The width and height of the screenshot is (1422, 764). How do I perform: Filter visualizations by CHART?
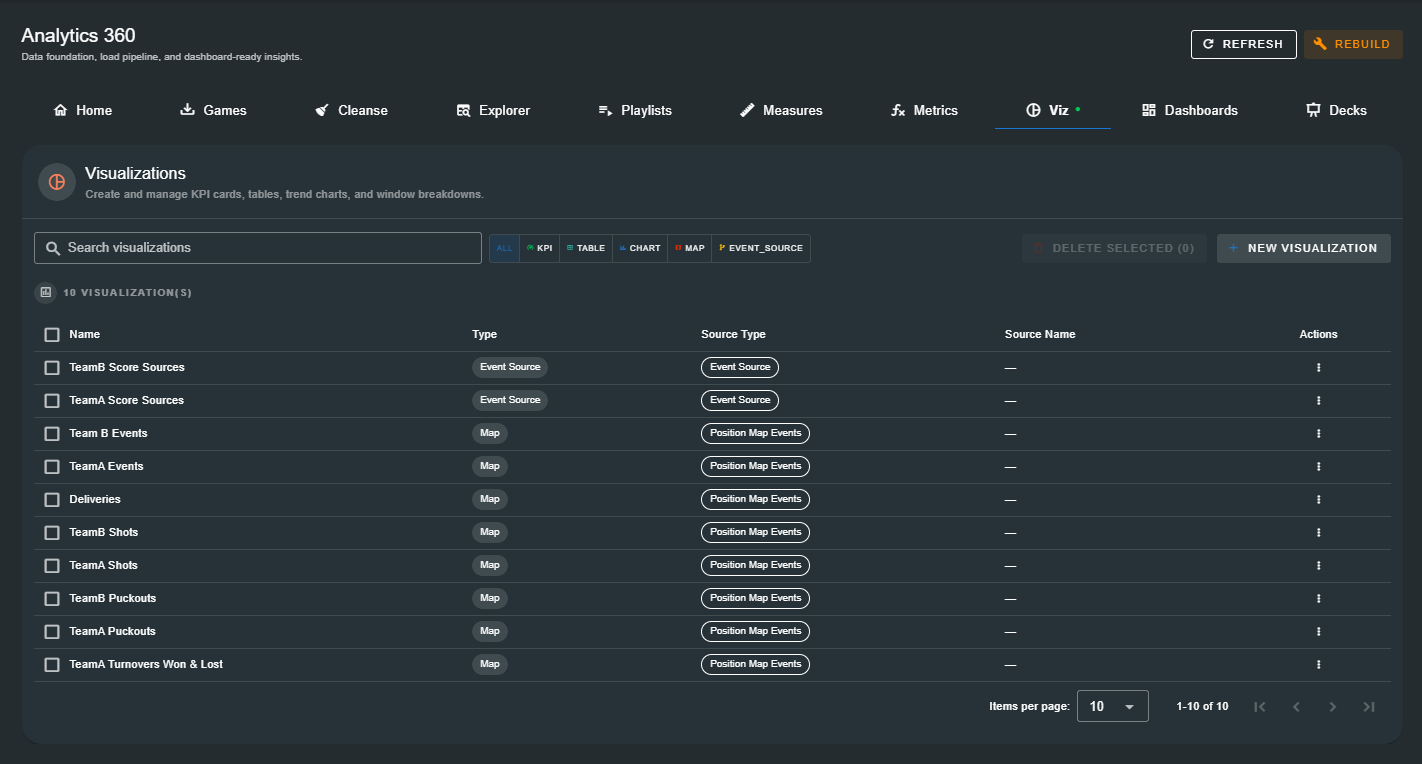(640, 248)
